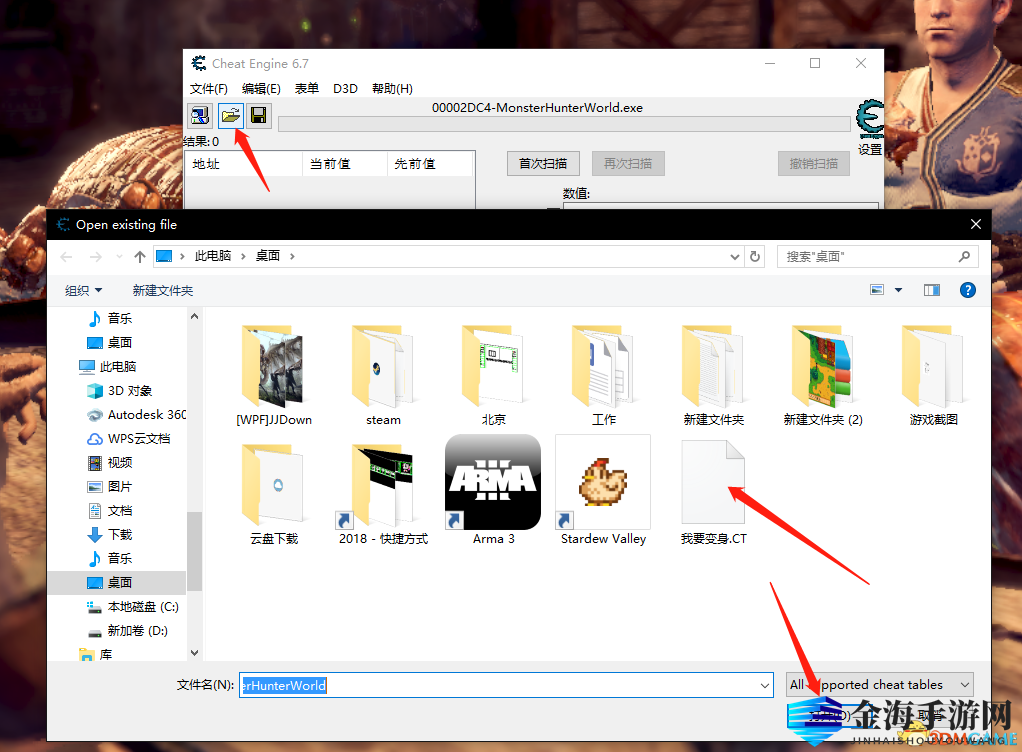This screenshot has width=1022, height=752.
Task: Toggle the preview pane icon
Action: (x=932, y=290)
